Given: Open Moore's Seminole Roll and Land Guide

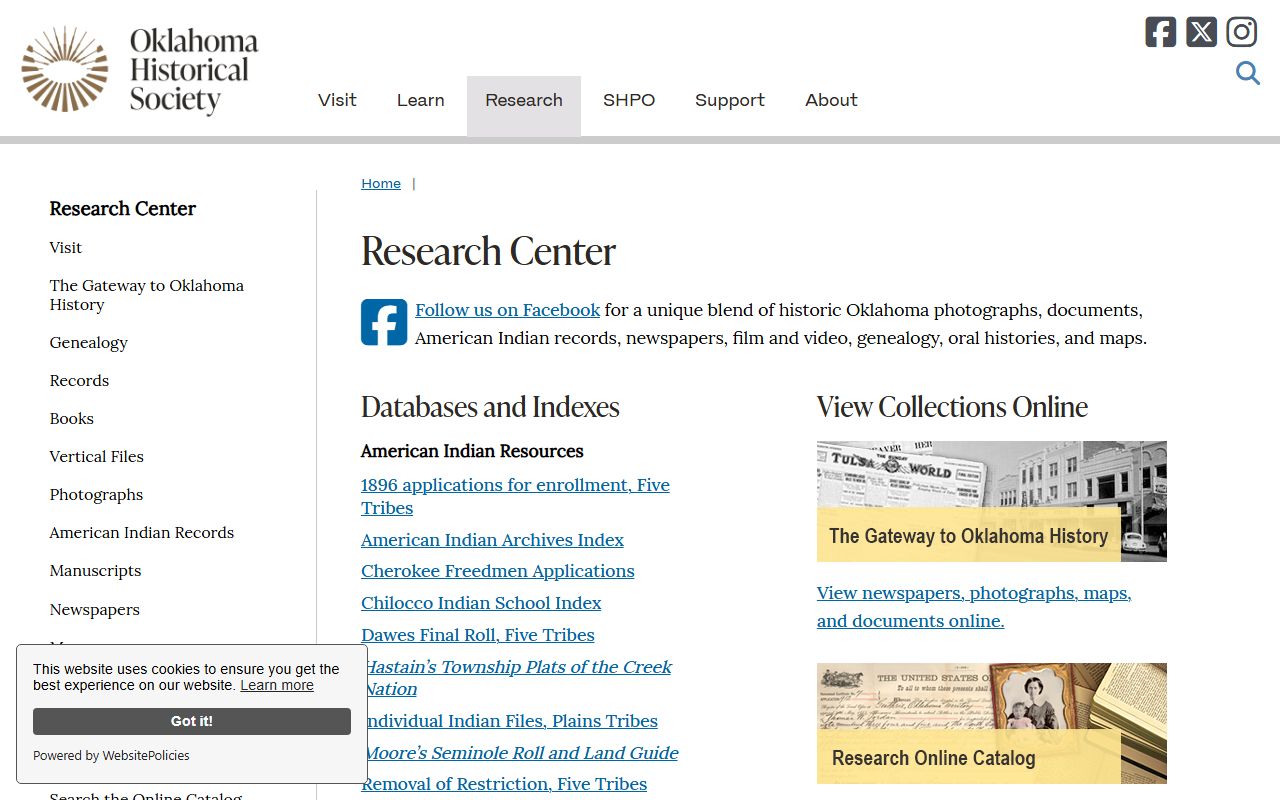Looking at the screenshot, I should tap(519, 753).
